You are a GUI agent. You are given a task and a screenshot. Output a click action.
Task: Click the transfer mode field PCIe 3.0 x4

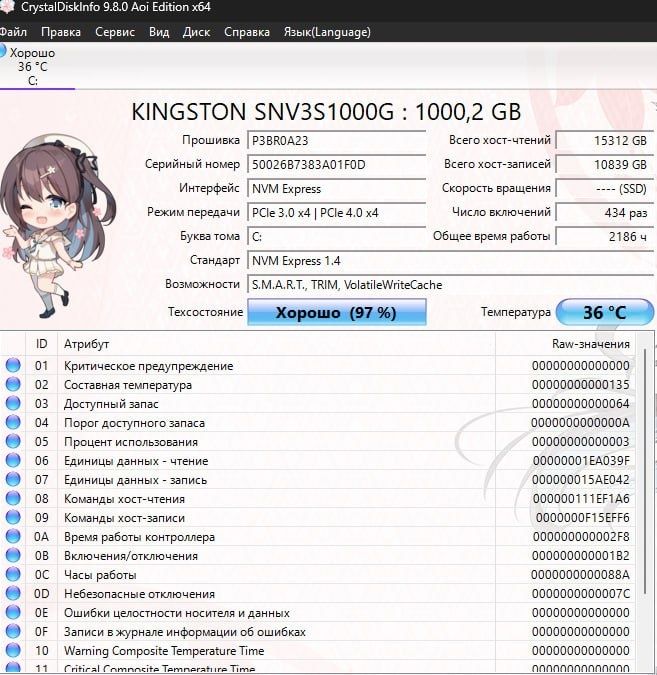pos(336,213)
